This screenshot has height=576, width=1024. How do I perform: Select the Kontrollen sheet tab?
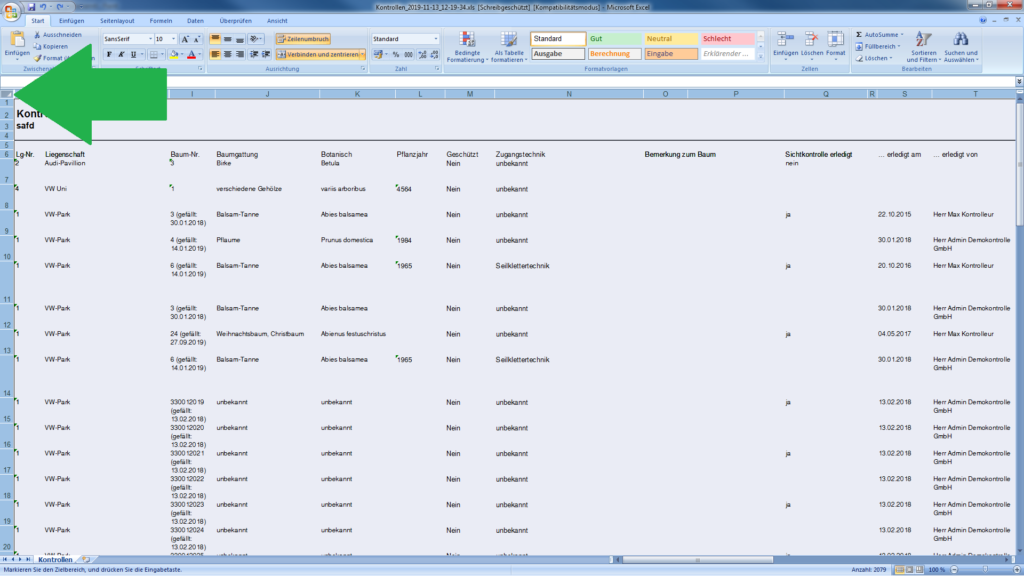click(x=55, y=559)
